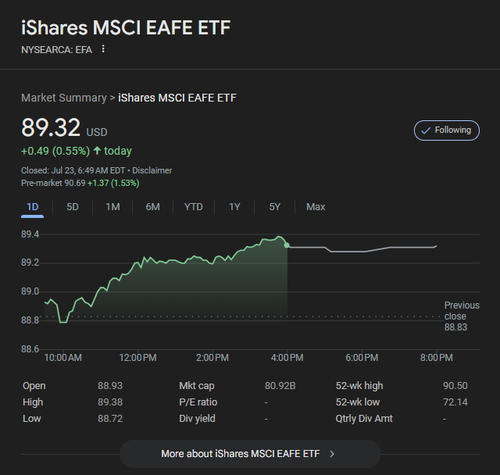The image size is (500, 475).
Task: Click the 89.32 USD price heading
Action: [64, 128]
